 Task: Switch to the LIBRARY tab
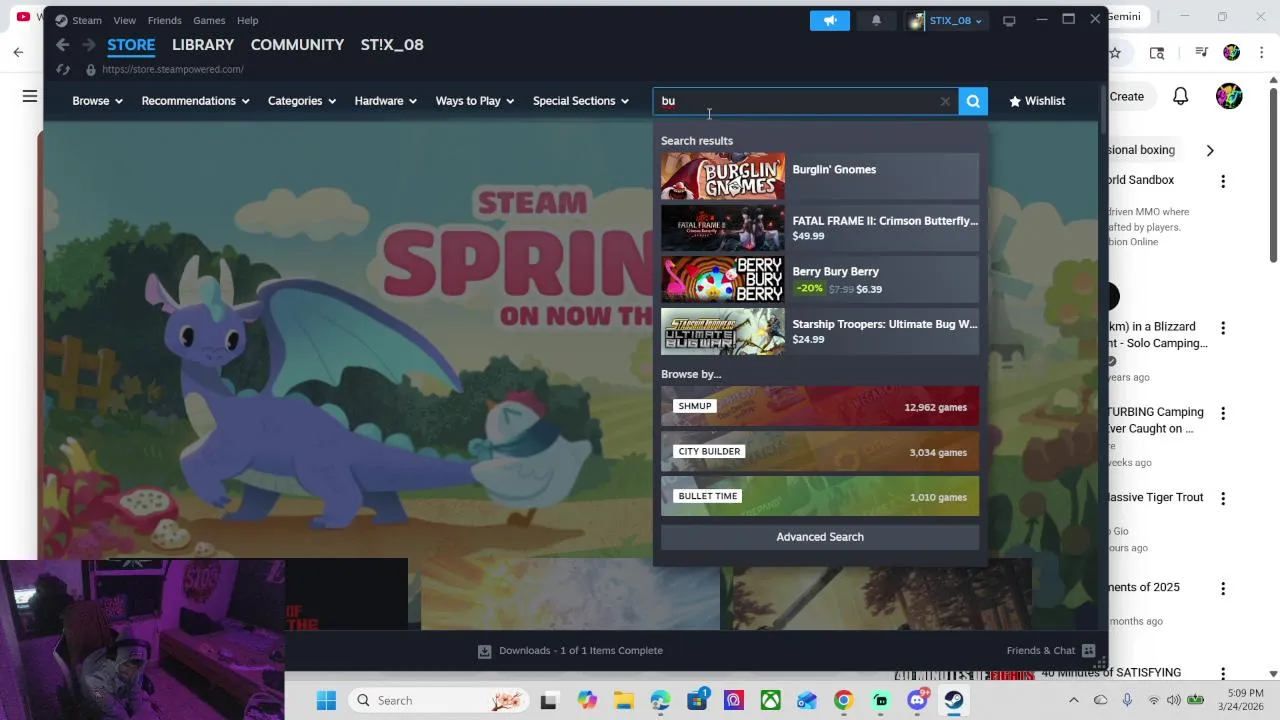203,45
